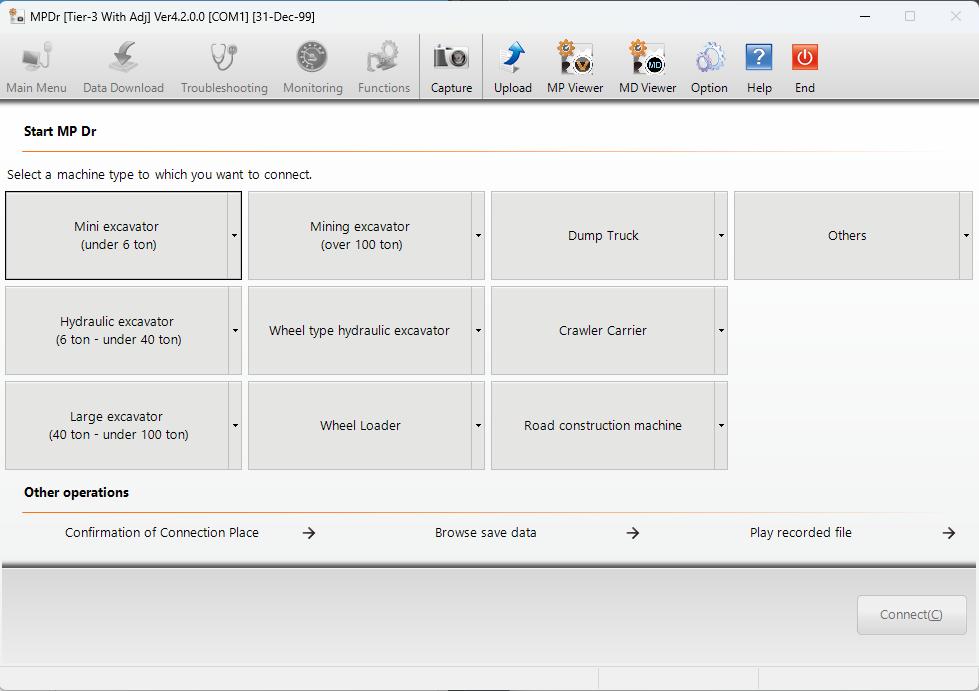This screenshot has width=979, height=691.
Task: Expand the Mini excavator dropdown arrow
Action: pyautogui.click(x=235, y=236)
